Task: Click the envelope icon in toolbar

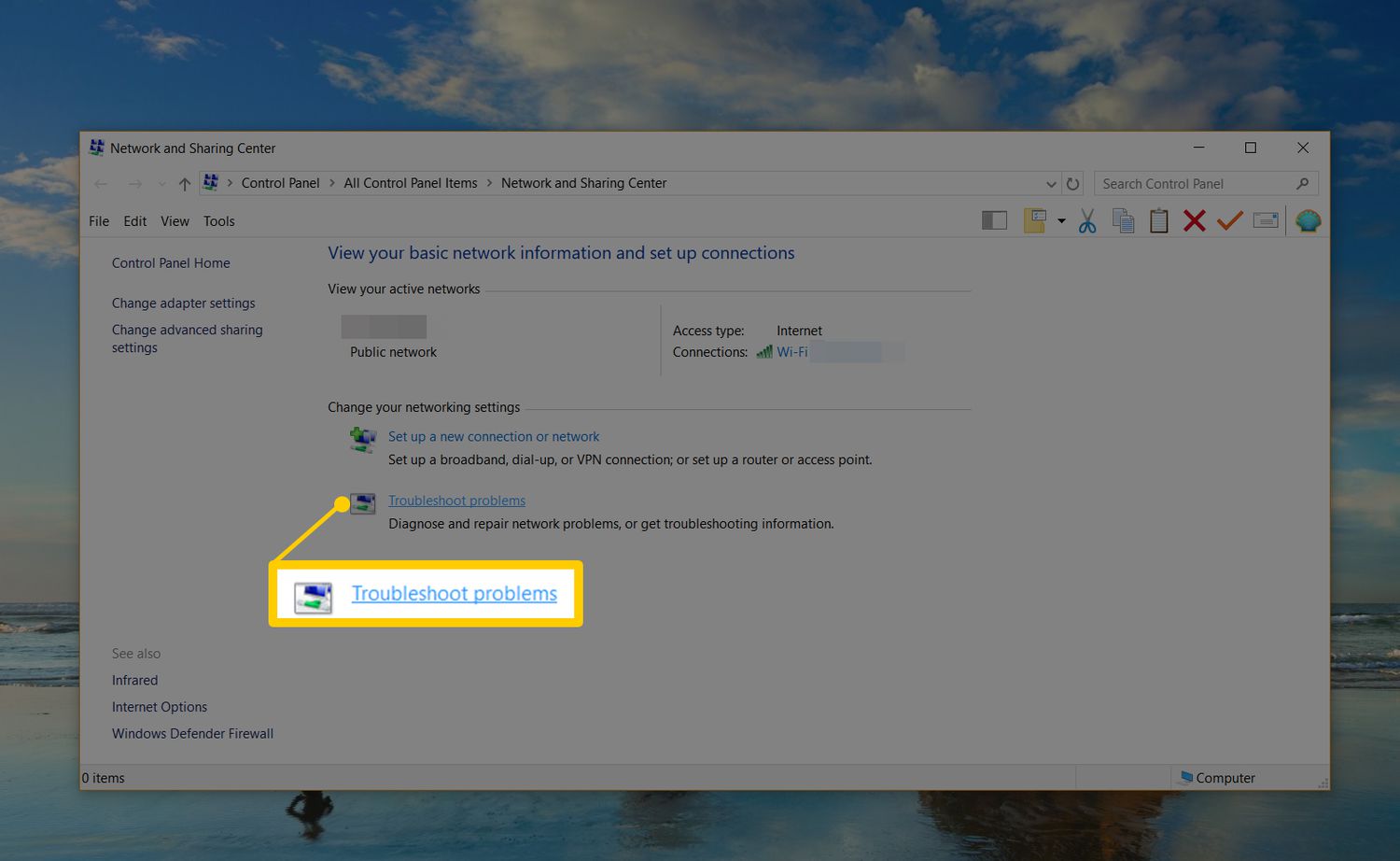Action: (x=1266, y=221)
